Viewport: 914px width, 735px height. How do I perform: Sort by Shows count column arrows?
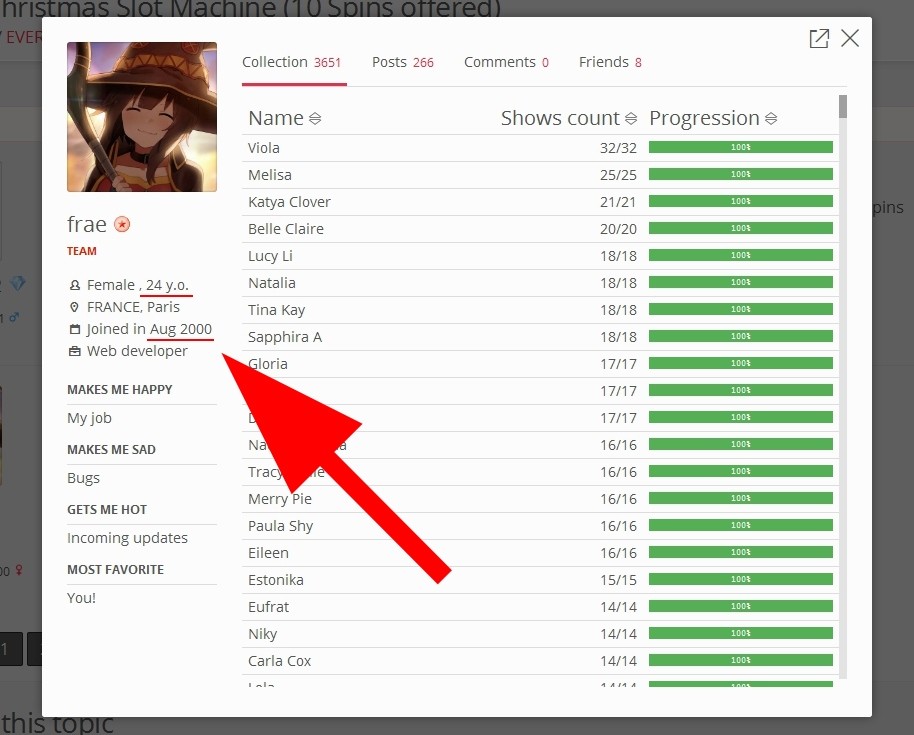click(x=631, y=119)
